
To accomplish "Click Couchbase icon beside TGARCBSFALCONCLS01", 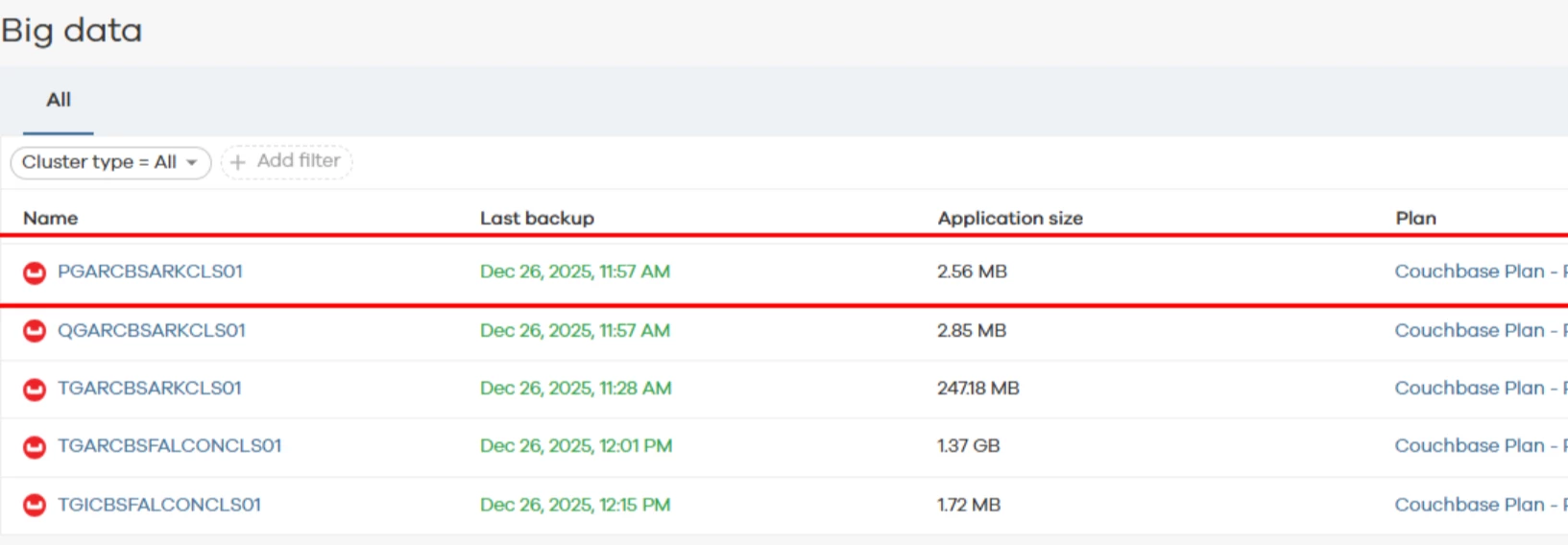I will pyautogui.click(x=35, y=446).
